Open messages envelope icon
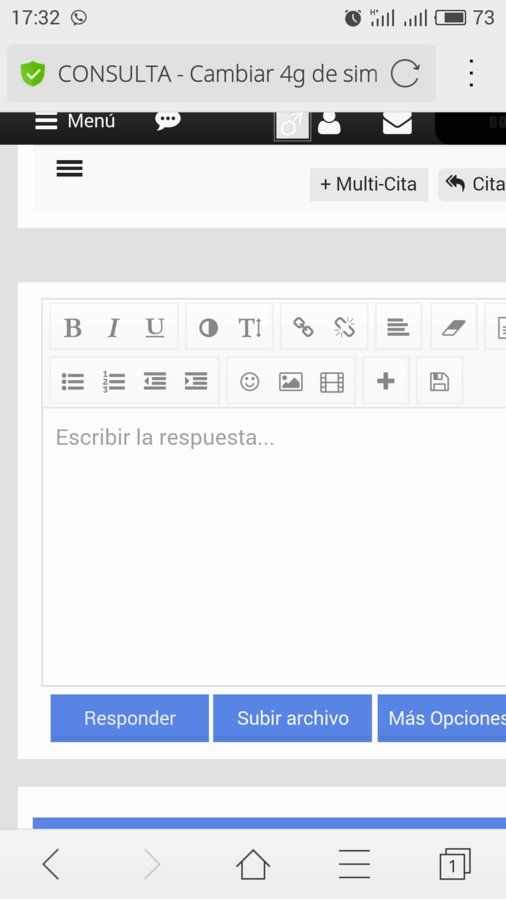Screen dimensions: 506x899 [x=397, y=122]
